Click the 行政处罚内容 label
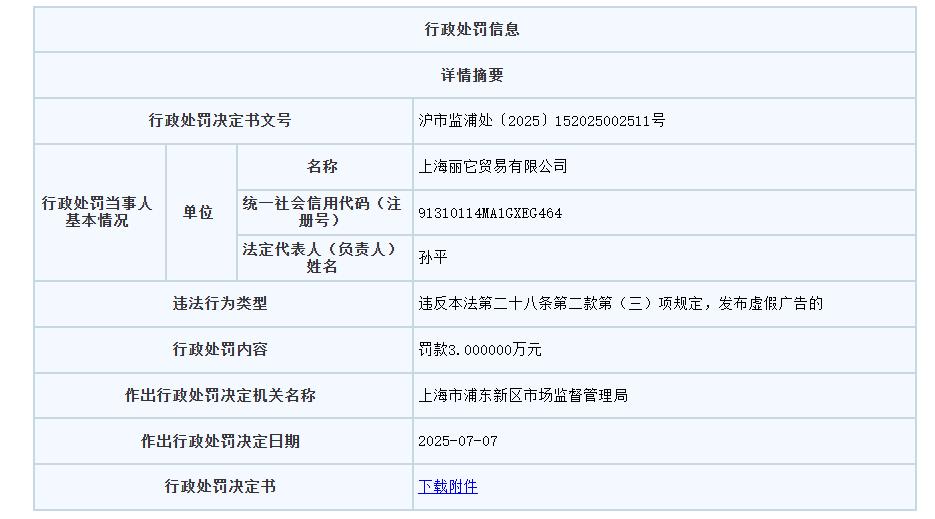Image resolution: width=935 pixels, height=519 pixels. (220, 350)
